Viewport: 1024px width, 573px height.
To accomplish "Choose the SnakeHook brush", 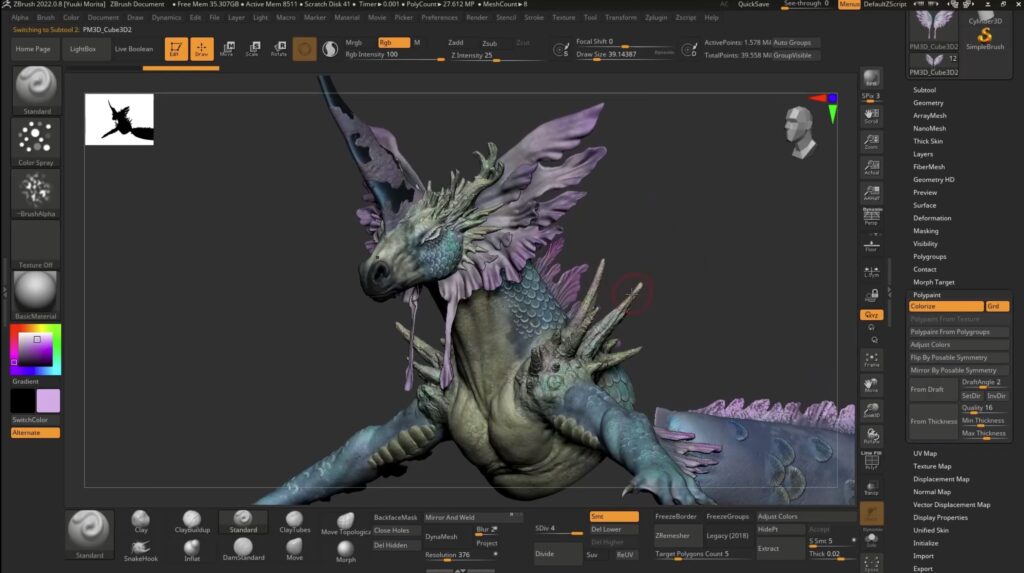I will pyautogui.click(x=140, y=546).
